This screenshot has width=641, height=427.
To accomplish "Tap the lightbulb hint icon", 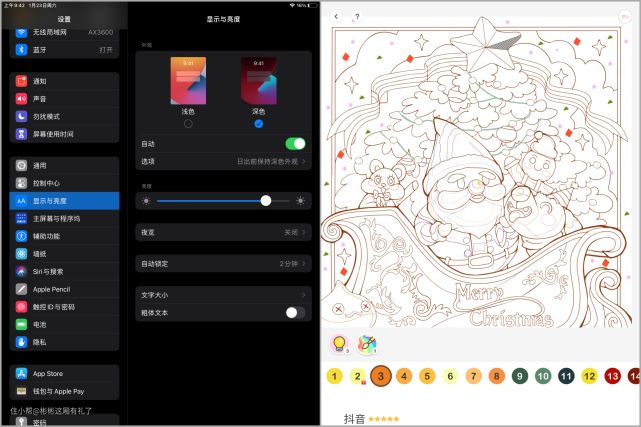I will [338, 343].
